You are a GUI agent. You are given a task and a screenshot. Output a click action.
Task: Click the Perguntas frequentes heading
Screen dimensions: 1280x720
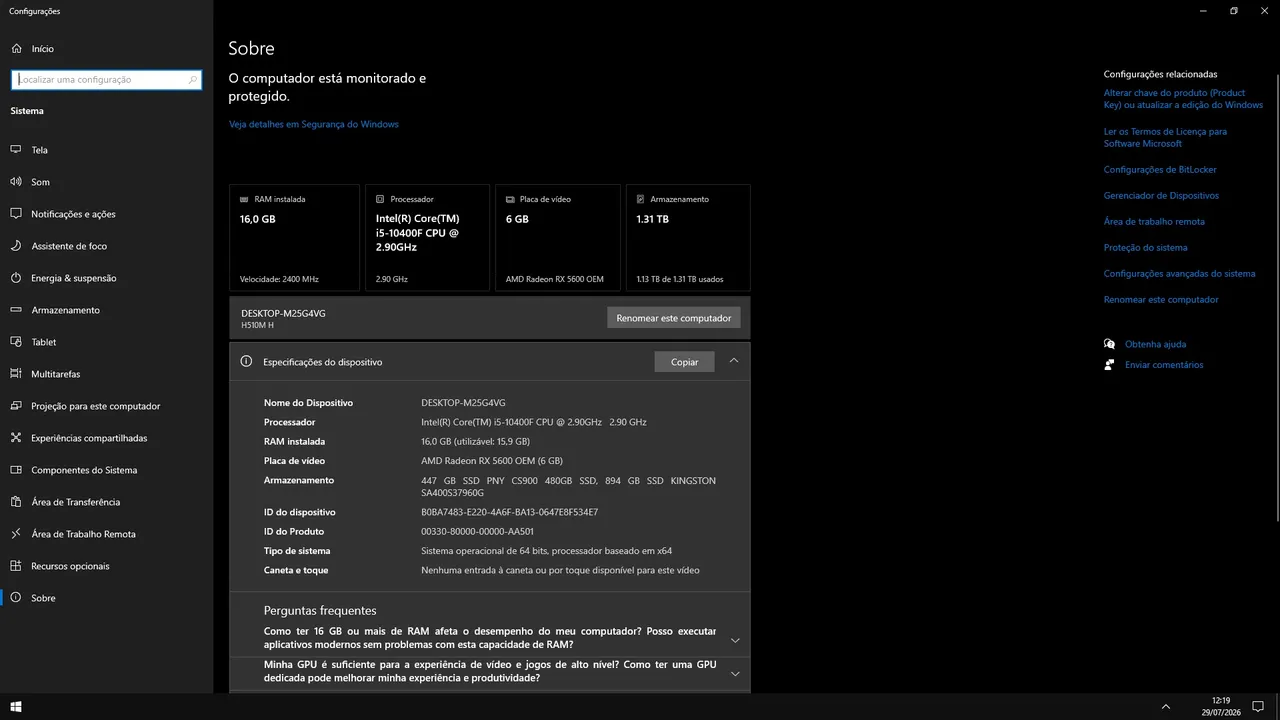click(x=320, y=610)
